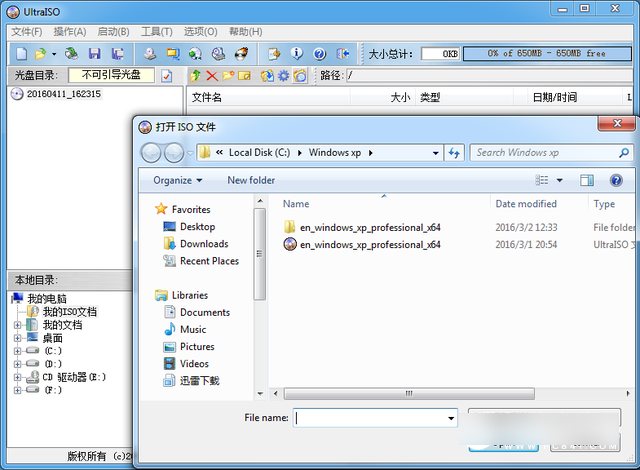The height and width of the screenshot is (470, 640).
Task: Click the New file icon in UltraISO toolbar
Action: [x=22, y=53]
